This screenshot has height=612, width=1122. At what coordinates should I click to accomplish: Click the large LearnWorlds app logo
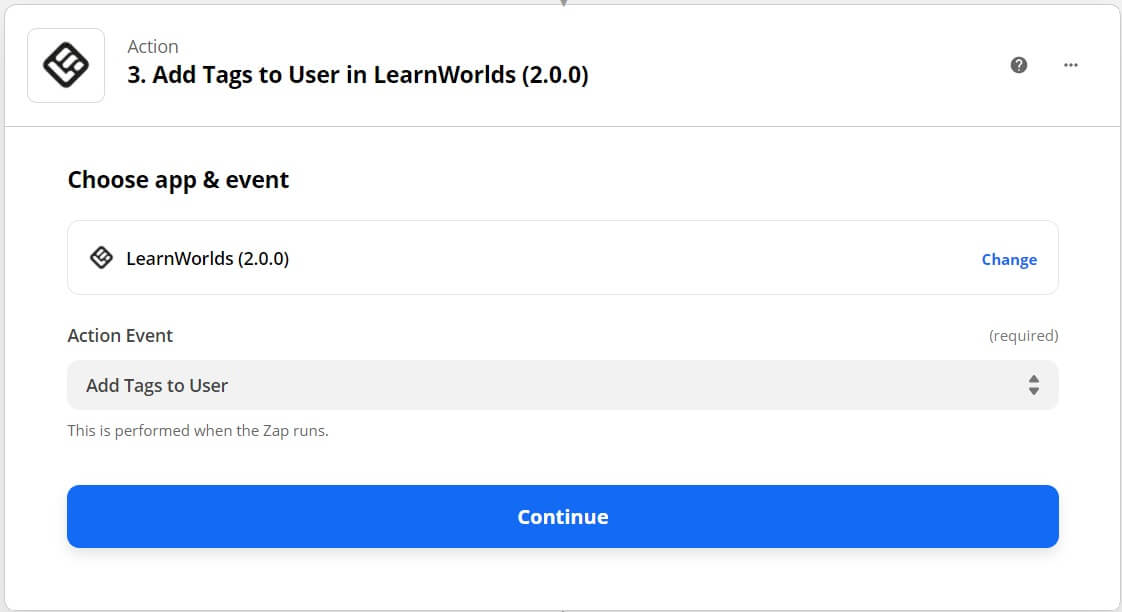[x=66, y=65]
